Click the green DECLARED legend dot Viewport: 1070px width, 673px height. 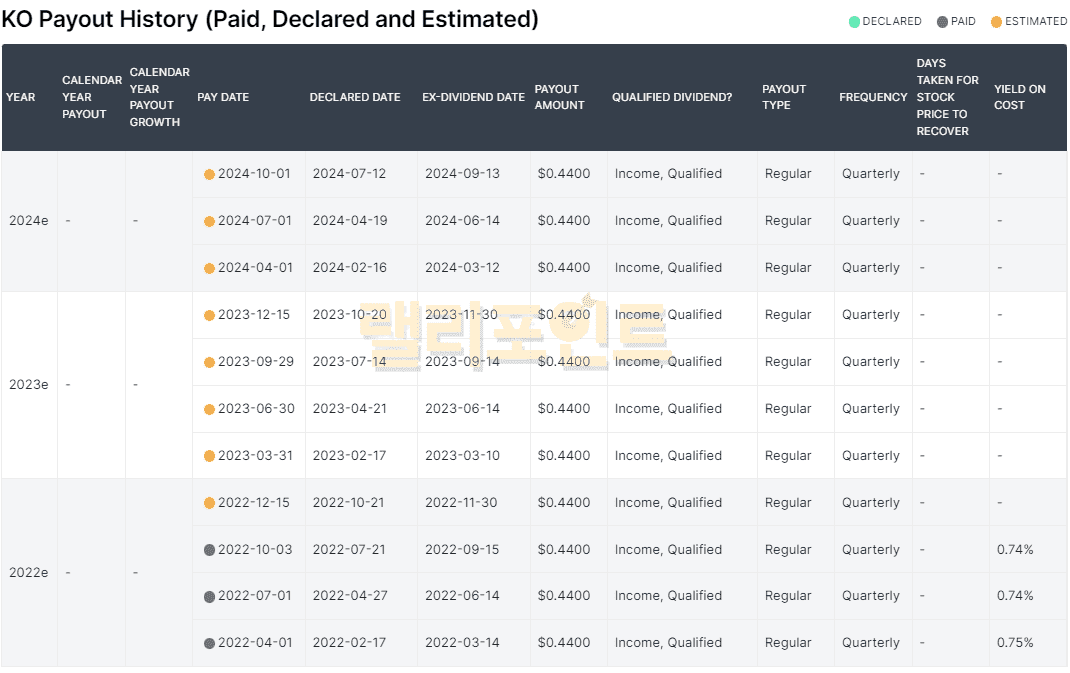click(854, 22)
